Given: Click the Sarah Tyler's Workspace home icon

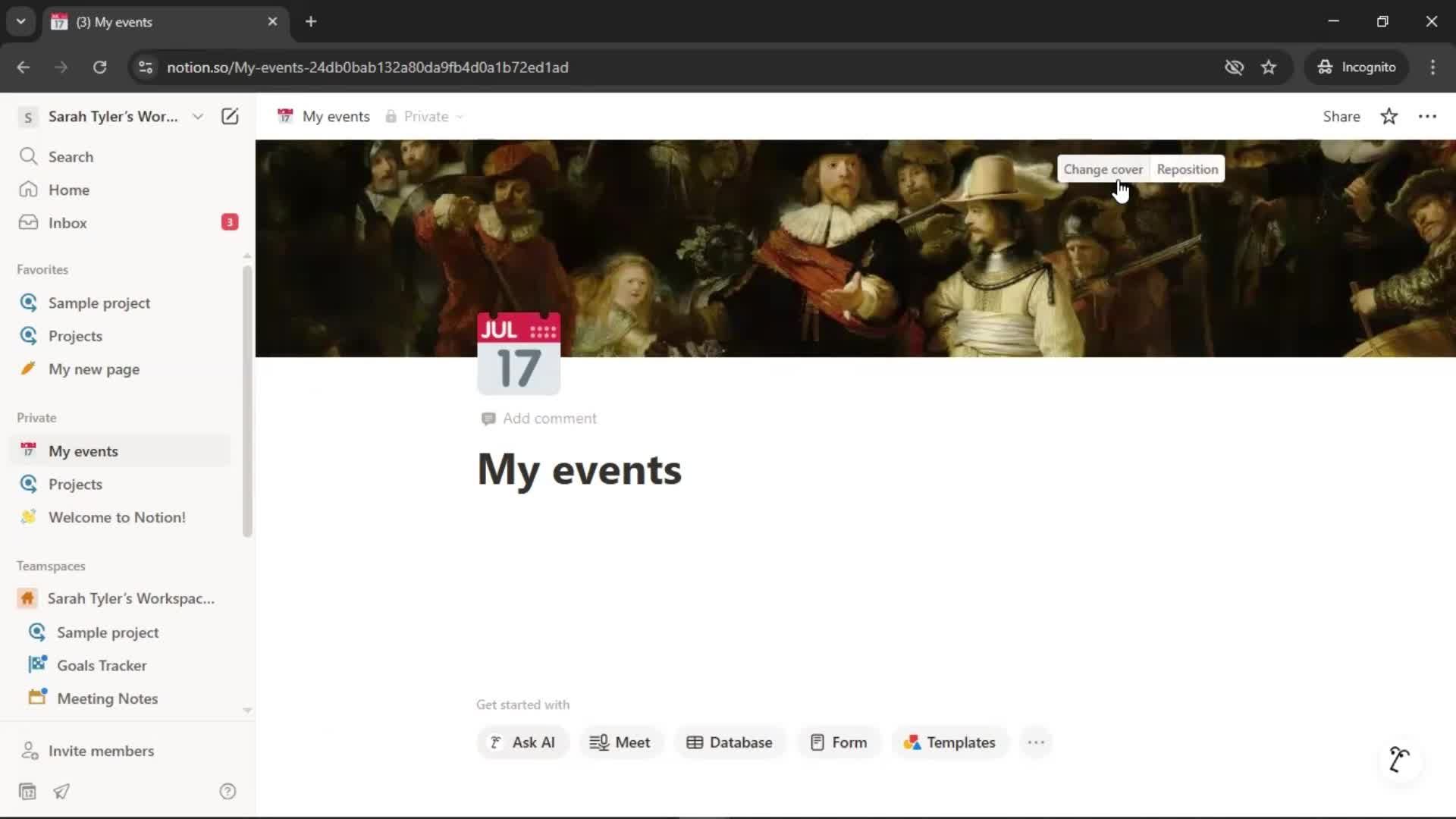Looking at the screenshot, I should pos(27,598).
